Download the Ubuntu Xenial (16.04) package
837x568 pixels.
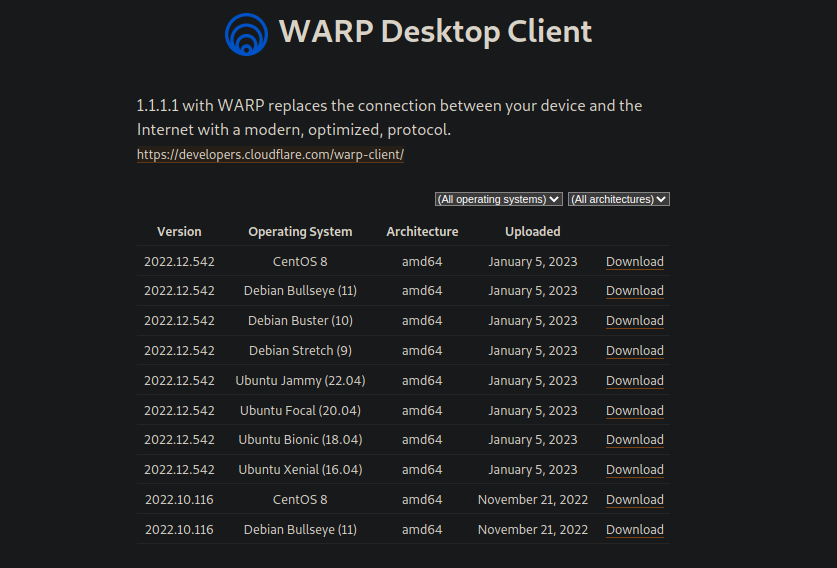coord(635,469)
